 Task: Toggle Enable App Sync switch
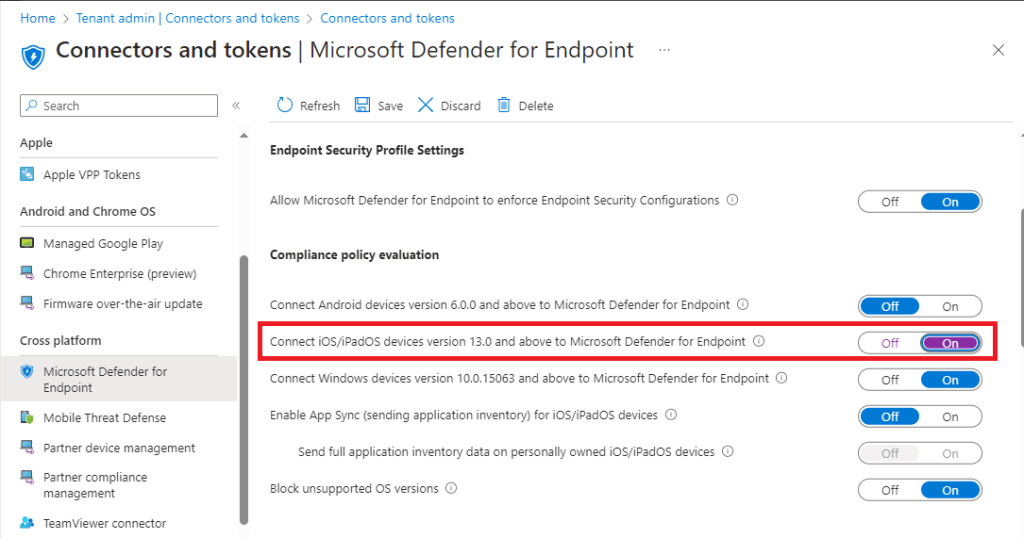919,416
